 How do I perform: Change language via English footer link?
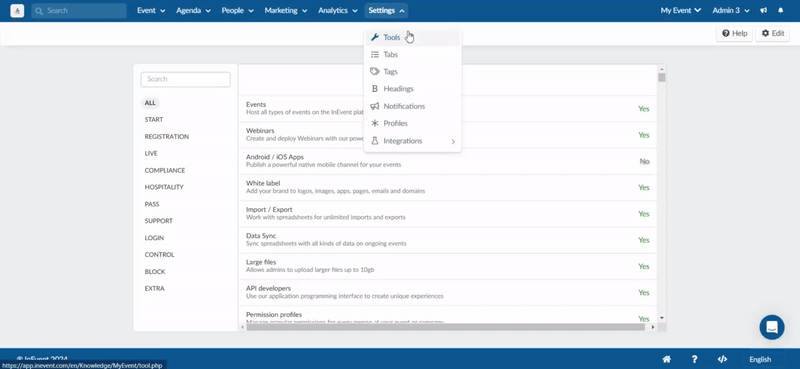[x=760, y=359]
